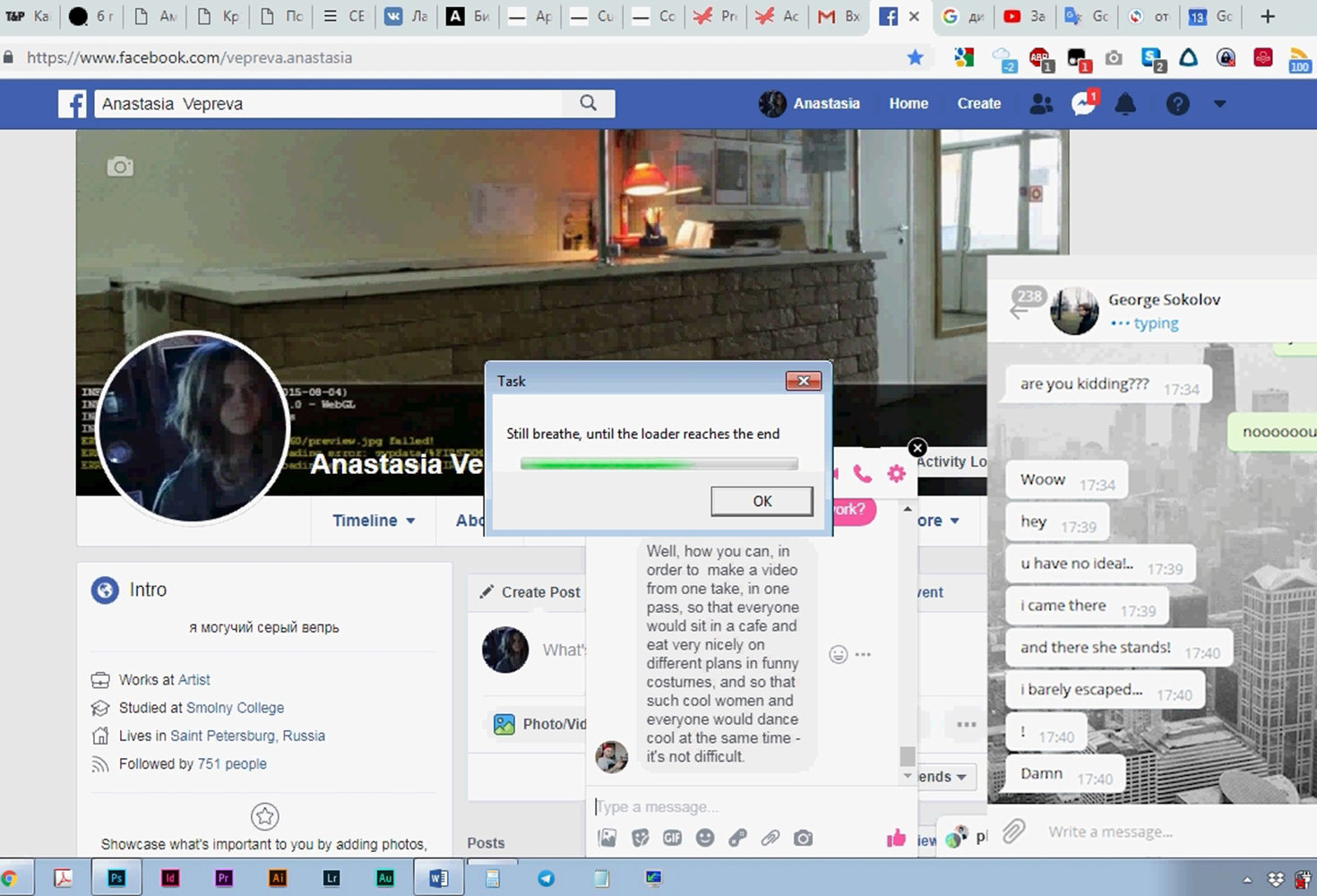Image resolution: width=1317 pixels, height=896 pixels.
Task: Close the Facebook browser tab
Action: coord(914,16)
